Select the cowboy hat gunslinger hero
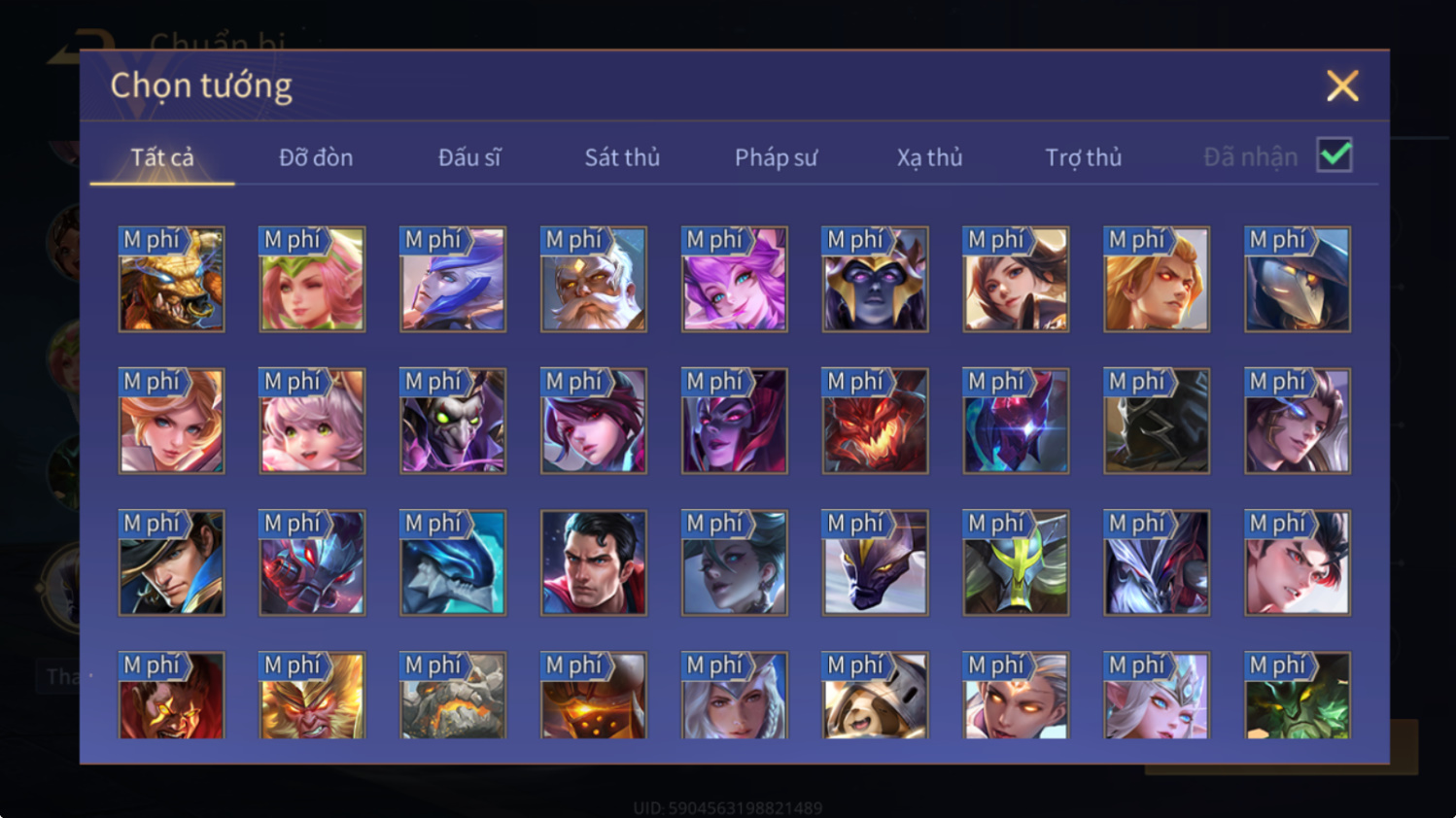This screenshot has width=1456, height=818. (x=171, y=562)
